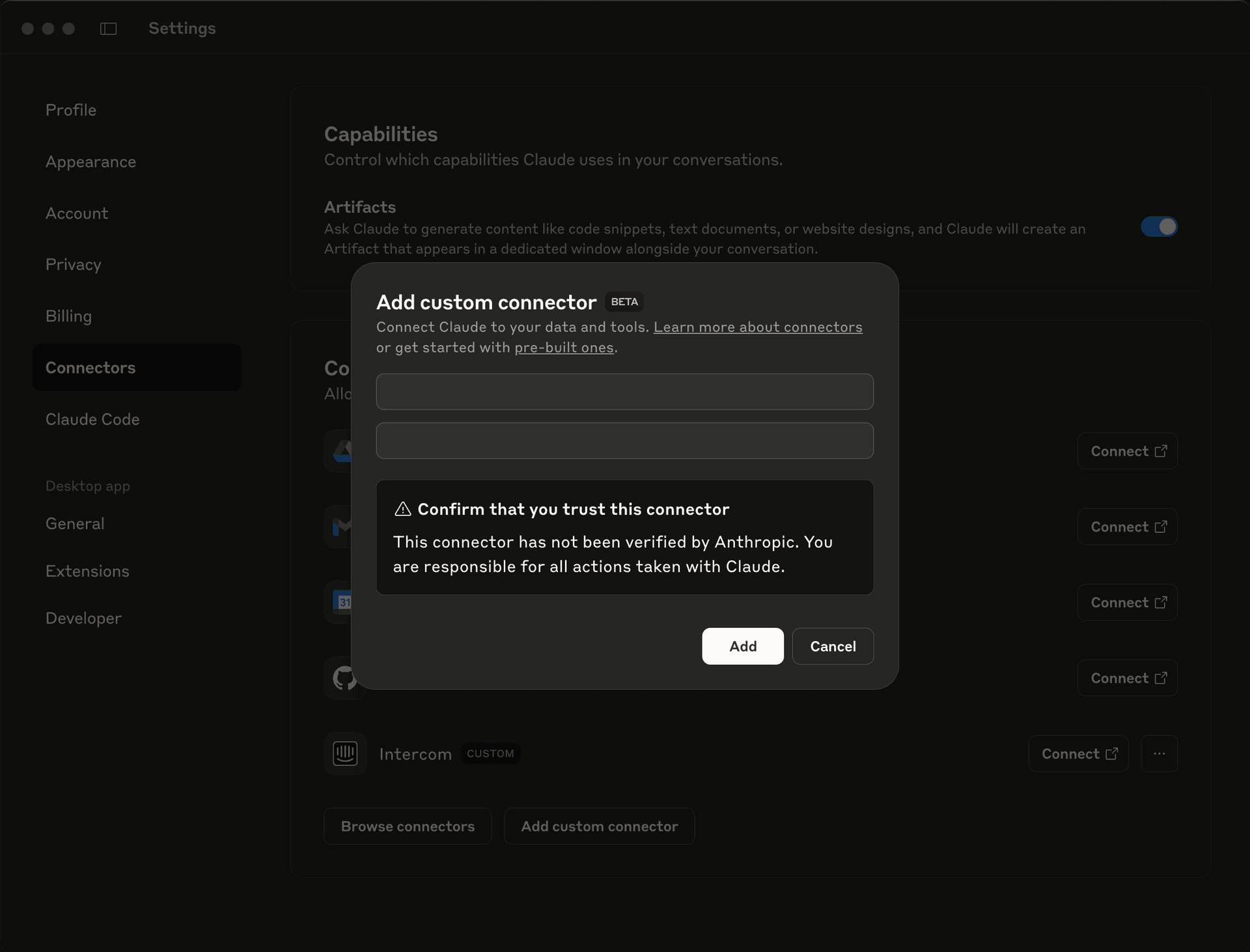The image size is (1250, 952).
Task: Click the Google Drive connector icon
Action: 343,451
